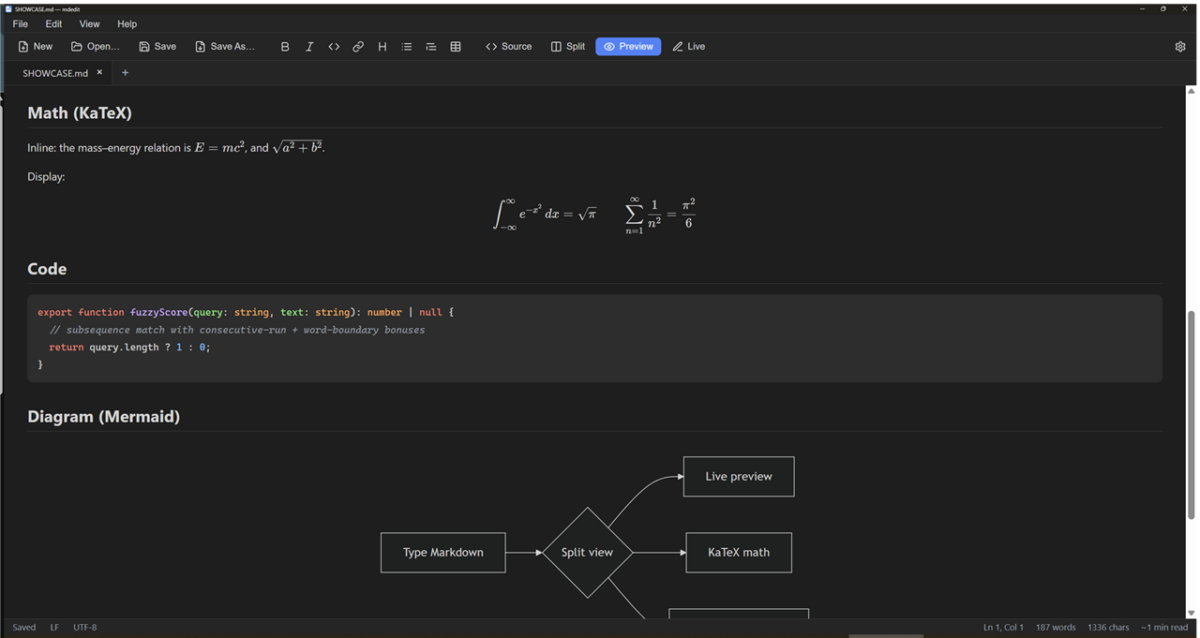Click the ~1 min read status entry
Viewport: 1200px width, 638px height.
(1164, 627)
